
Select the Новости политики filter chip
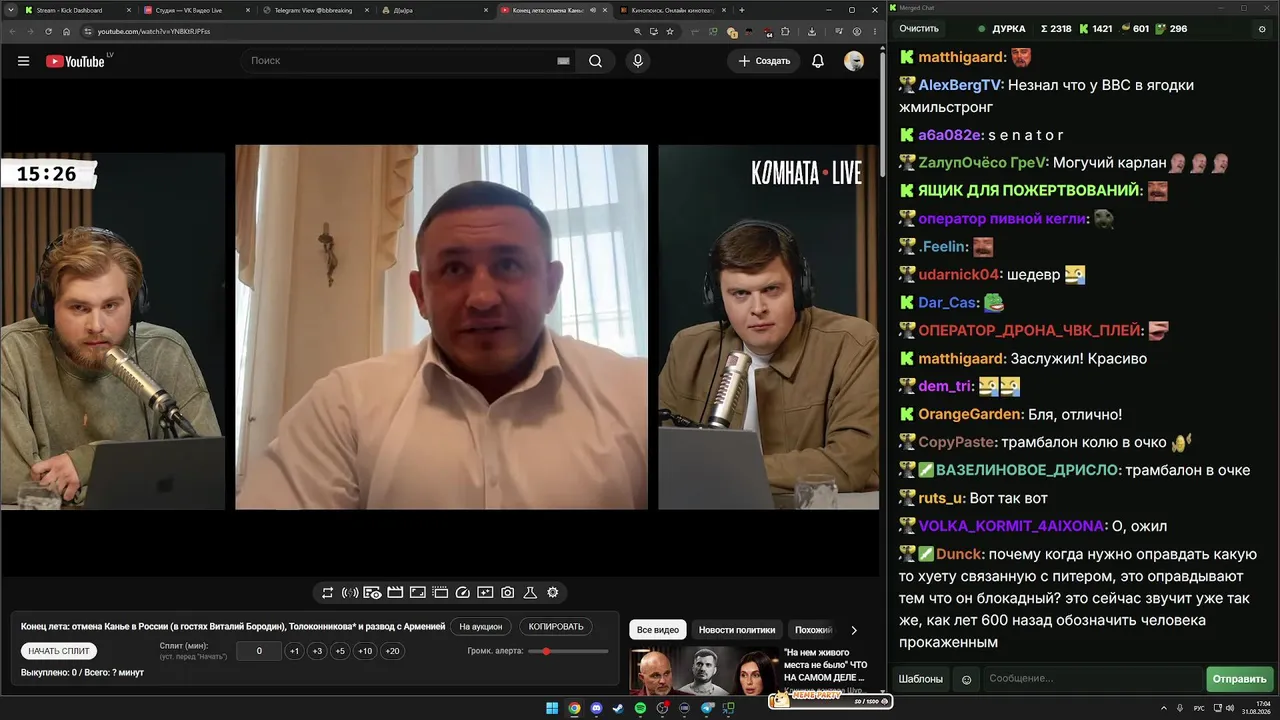pyautogui.click(x=737, y=630)
